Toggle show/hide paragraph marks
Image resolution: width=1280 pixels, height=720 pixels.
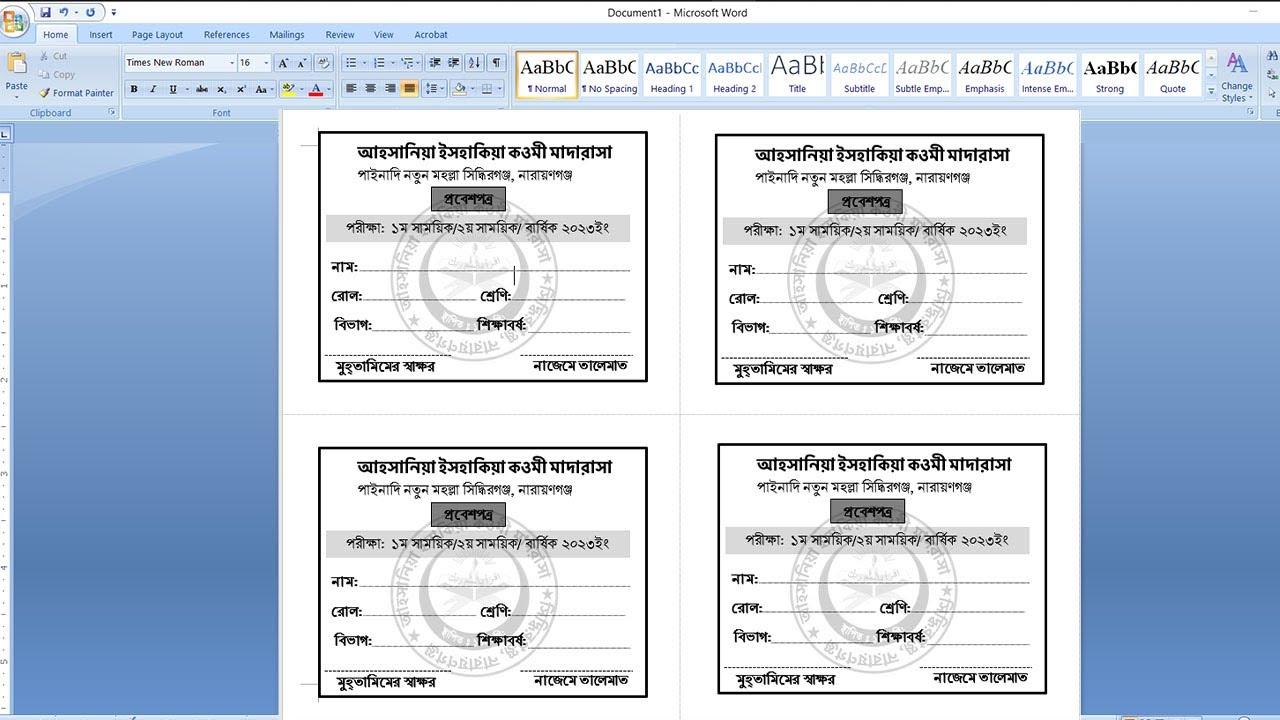click(x=497, y=63)
